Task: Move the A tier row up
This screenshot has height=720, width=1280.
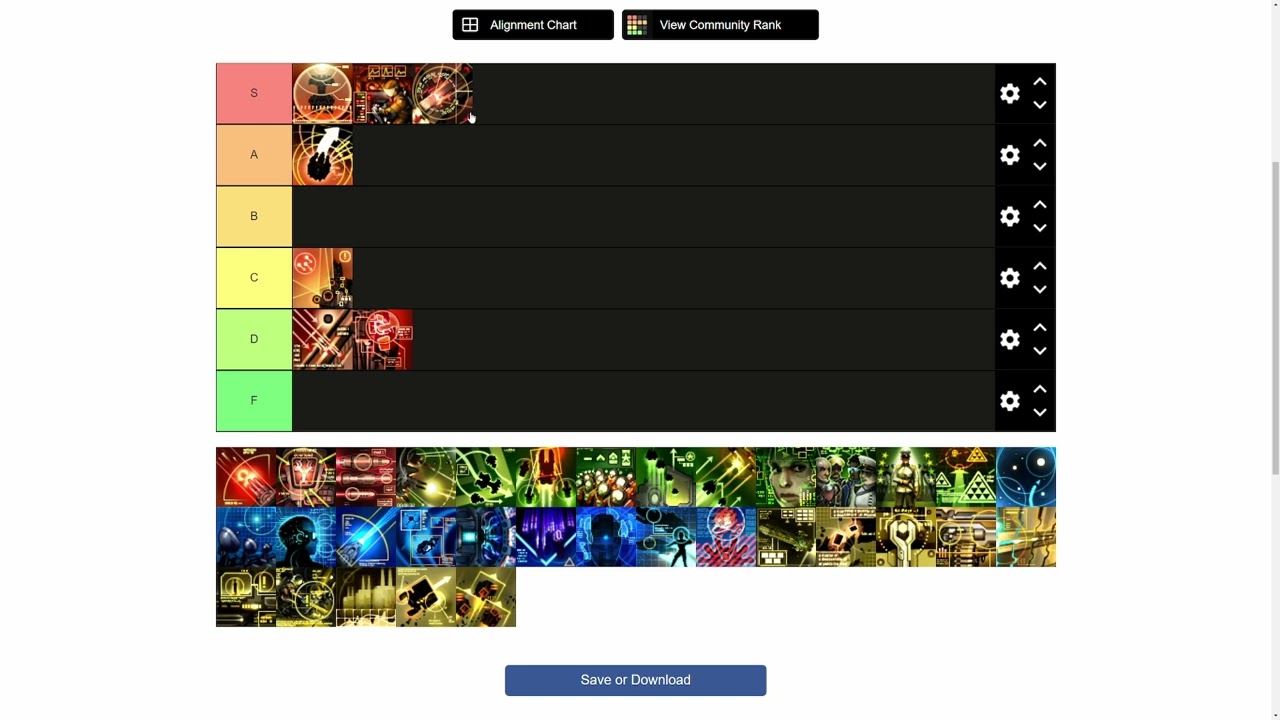Action: [1040, 143]
